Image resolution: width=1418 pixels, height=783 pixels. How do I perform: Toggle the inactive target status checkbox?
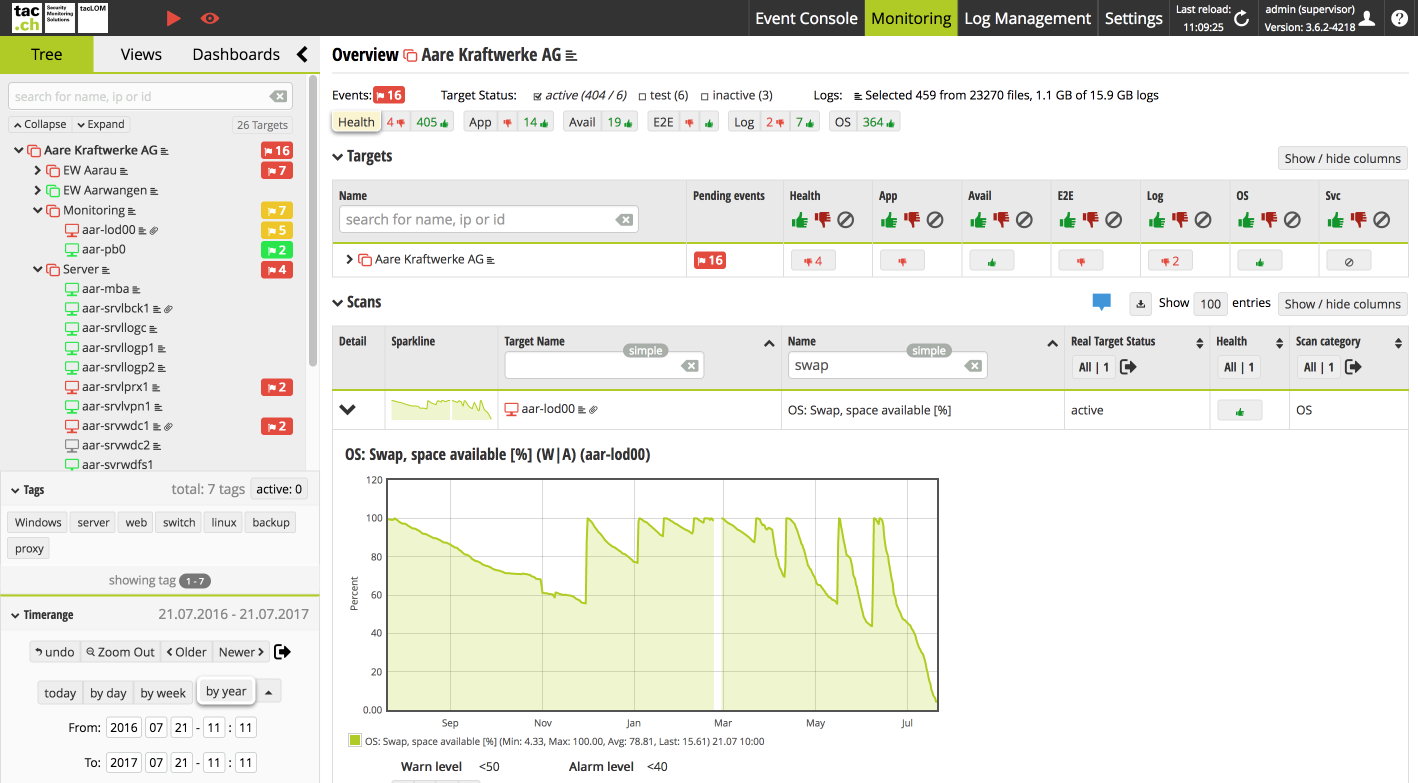pyautogui.click(x=704, y=96)
